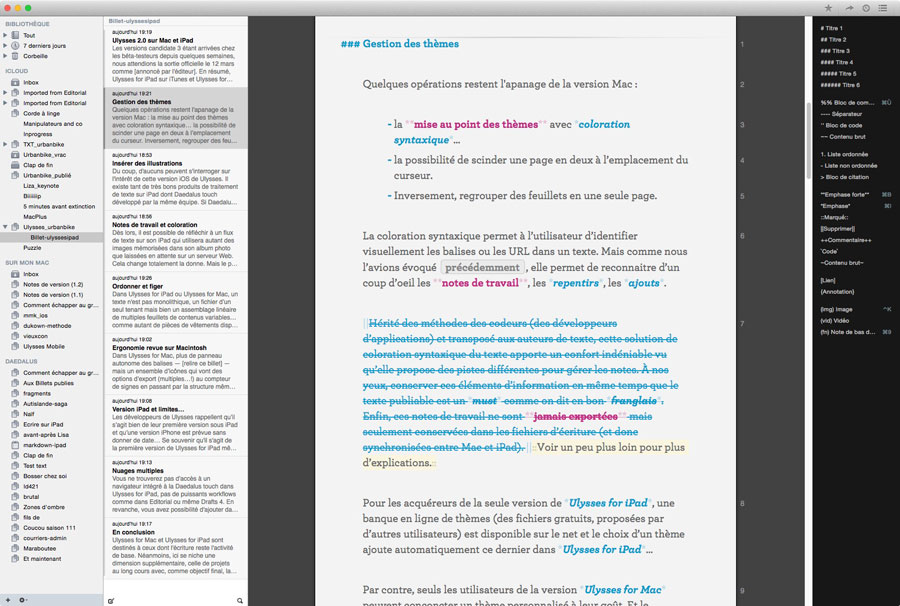
Task: Click the iCloud Inbox tray icon
Action: point(15,83)
